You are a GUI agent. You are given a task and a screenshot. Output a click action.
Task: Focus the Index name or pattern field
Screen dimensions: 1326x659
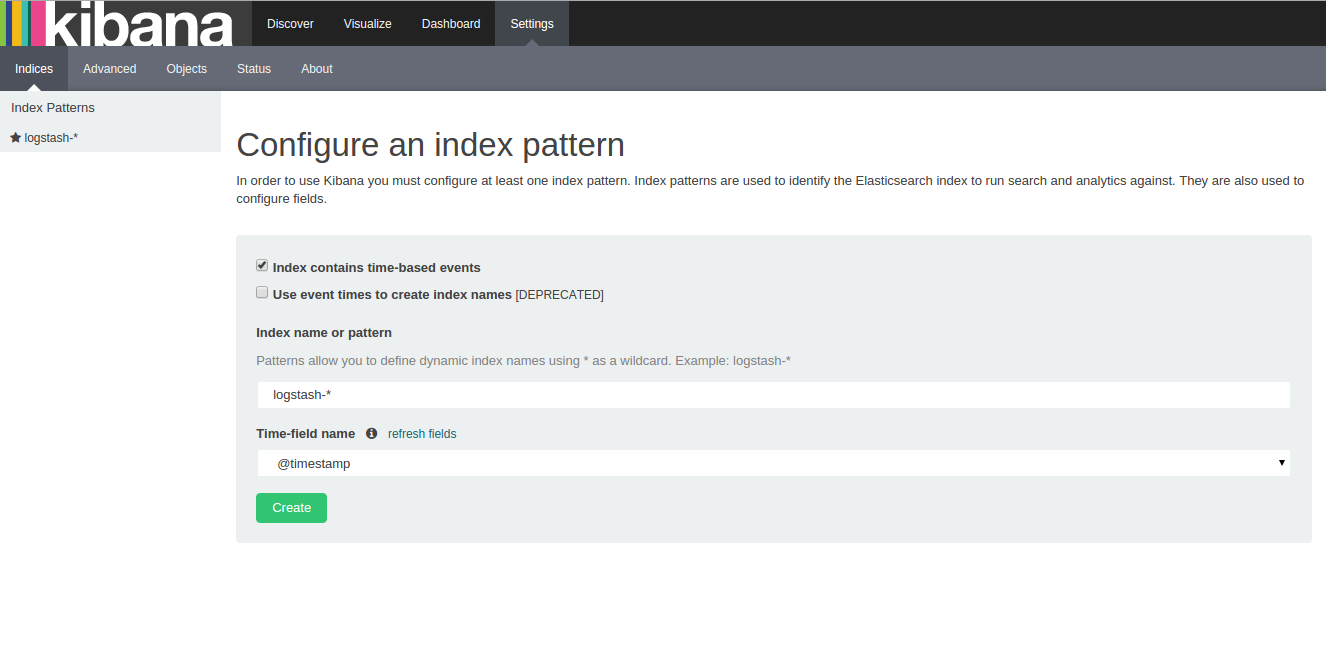[773, 395]
